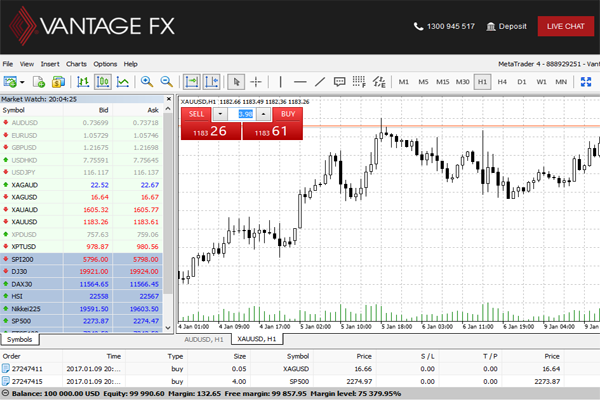Zoom in on the chart

pyautogui.click(x=147, y=82)
